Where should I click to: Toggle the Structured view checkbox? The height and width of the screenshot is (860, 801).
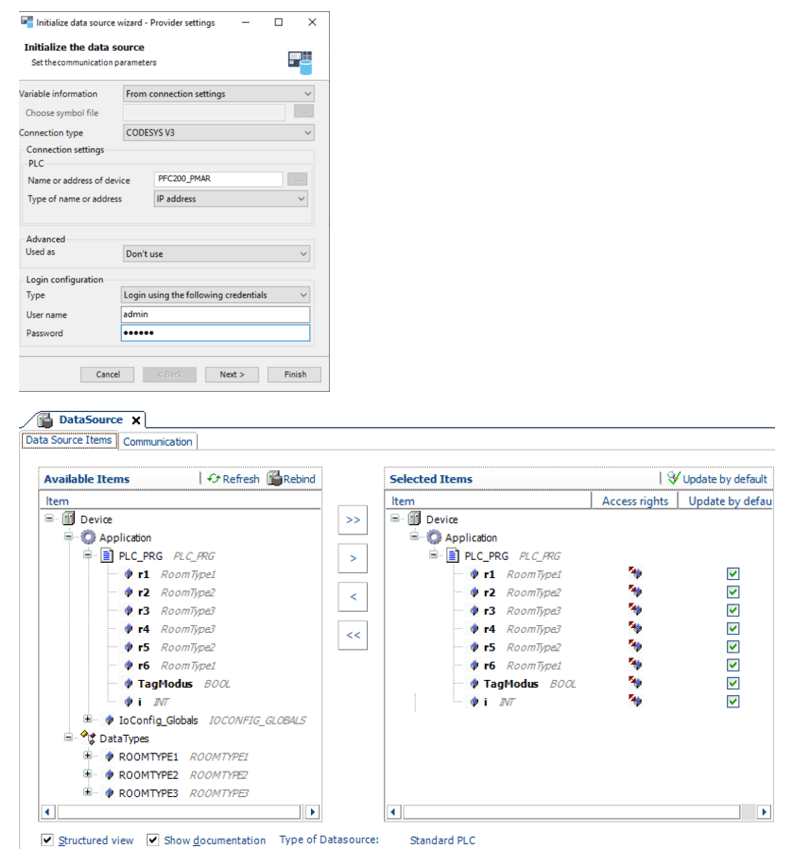point(48,840)
